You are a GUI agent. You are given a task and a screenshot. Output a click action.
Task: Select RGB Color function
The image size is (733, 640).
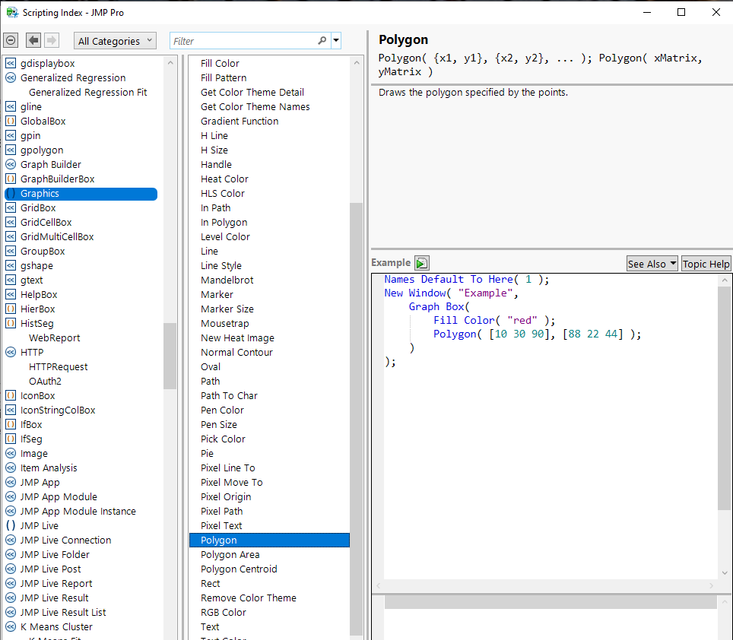pyautogui.click(x=223, y=612)
